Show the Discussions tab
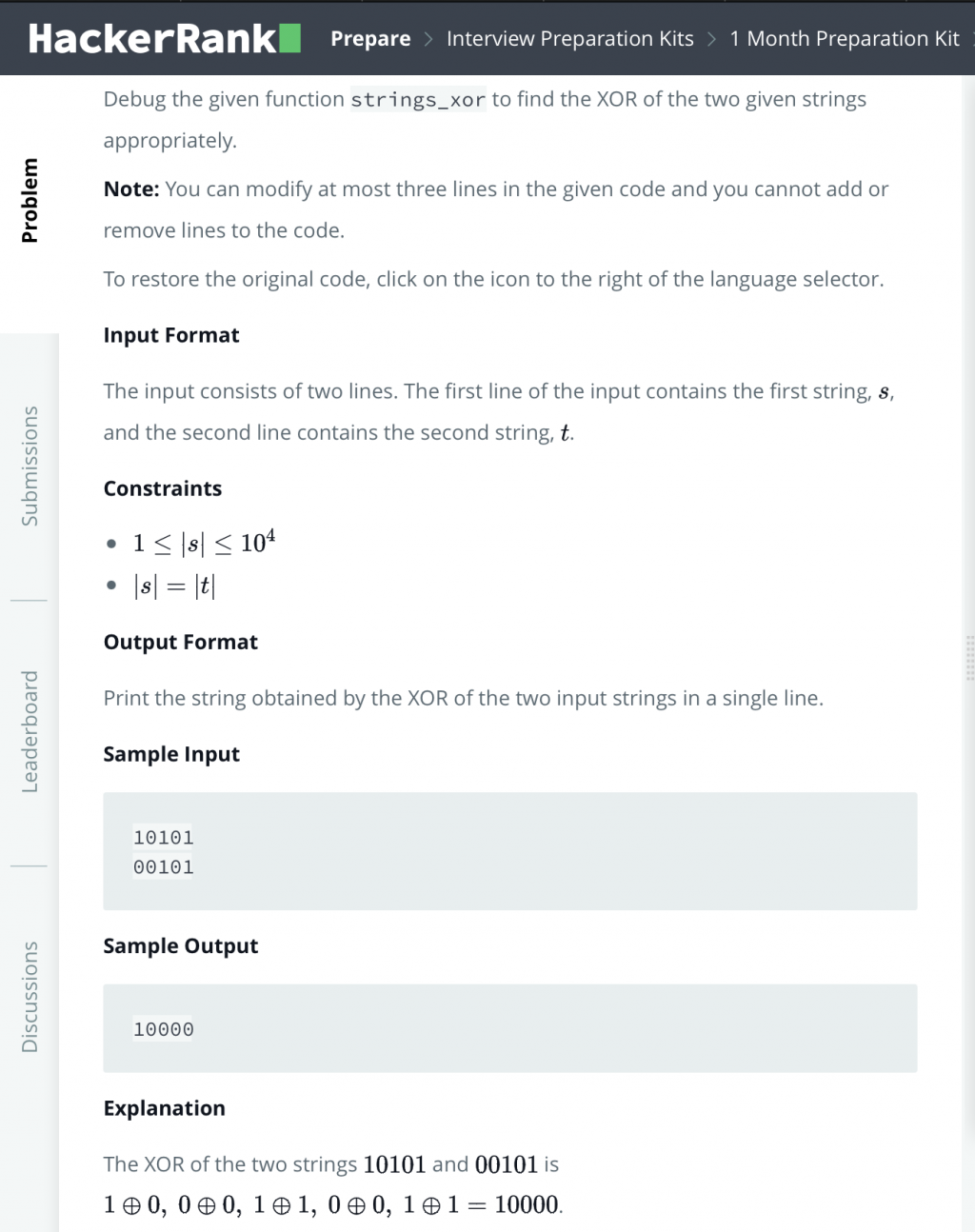The width and height of the screenshot is (975, 1232). coord(30,997)
